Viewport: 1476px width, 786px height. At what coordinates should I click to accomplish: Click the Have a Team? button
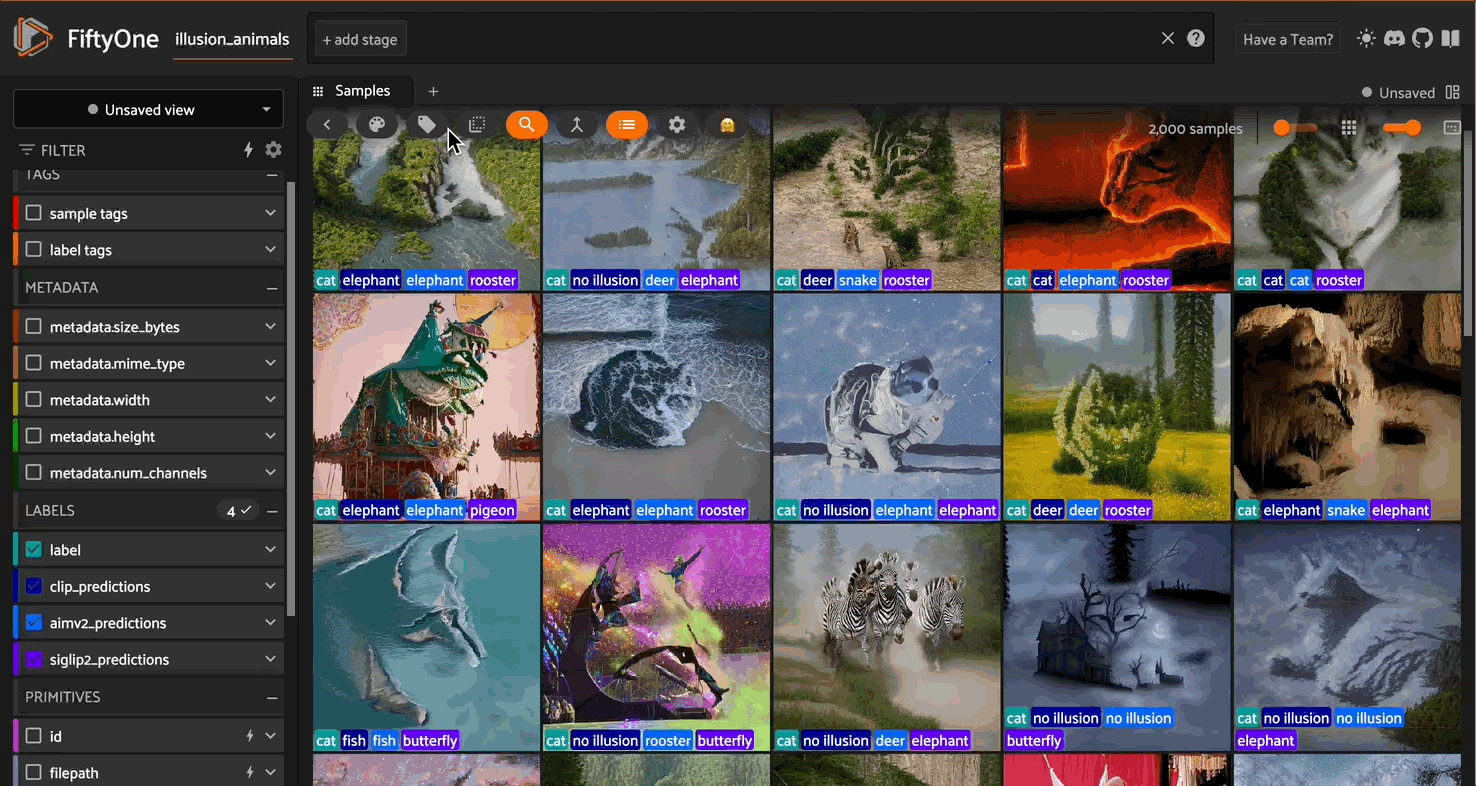tap(1288, 39)
